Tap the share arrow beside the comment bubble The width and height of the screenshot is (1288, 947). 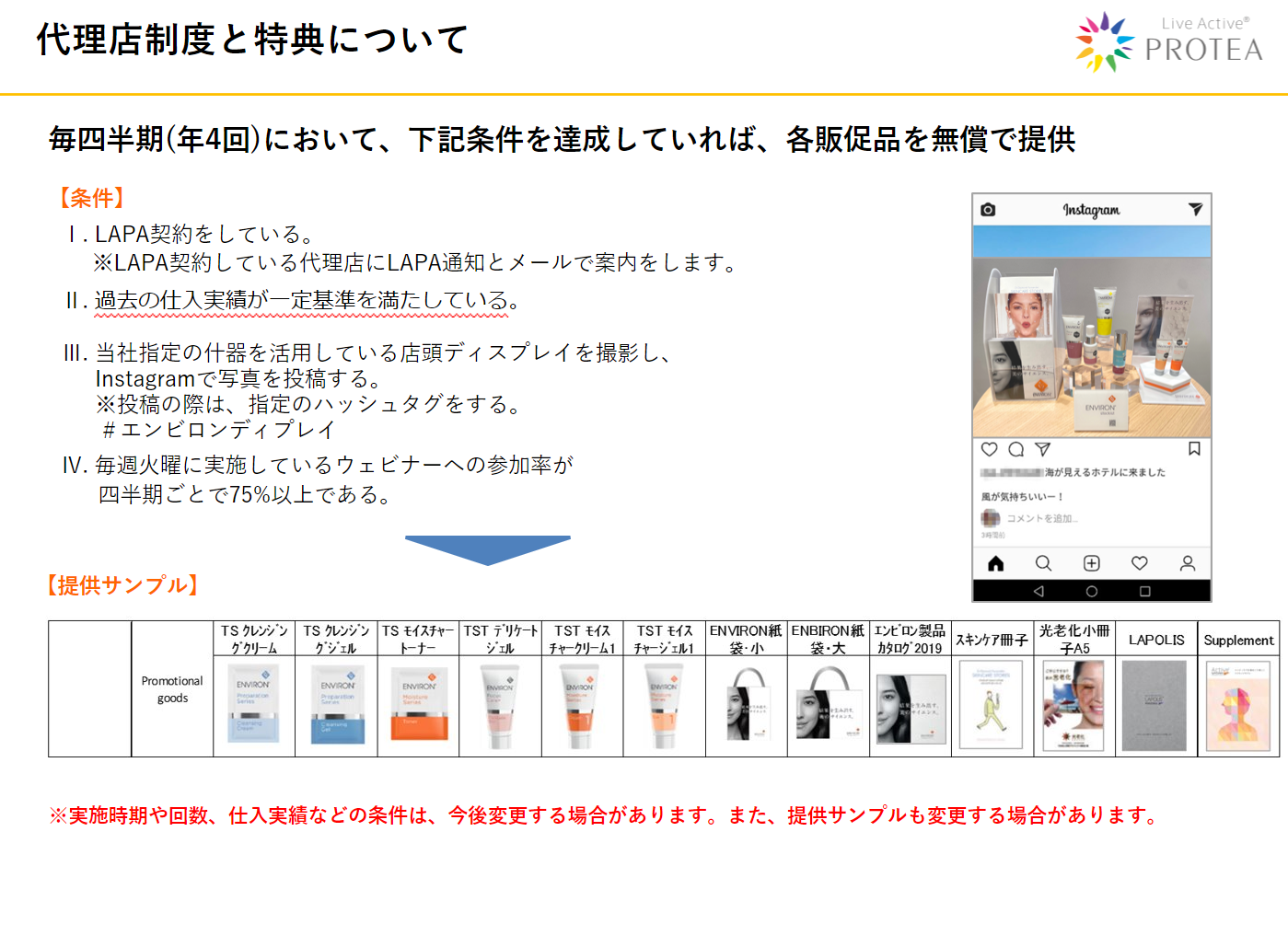tap(1042, 449)
